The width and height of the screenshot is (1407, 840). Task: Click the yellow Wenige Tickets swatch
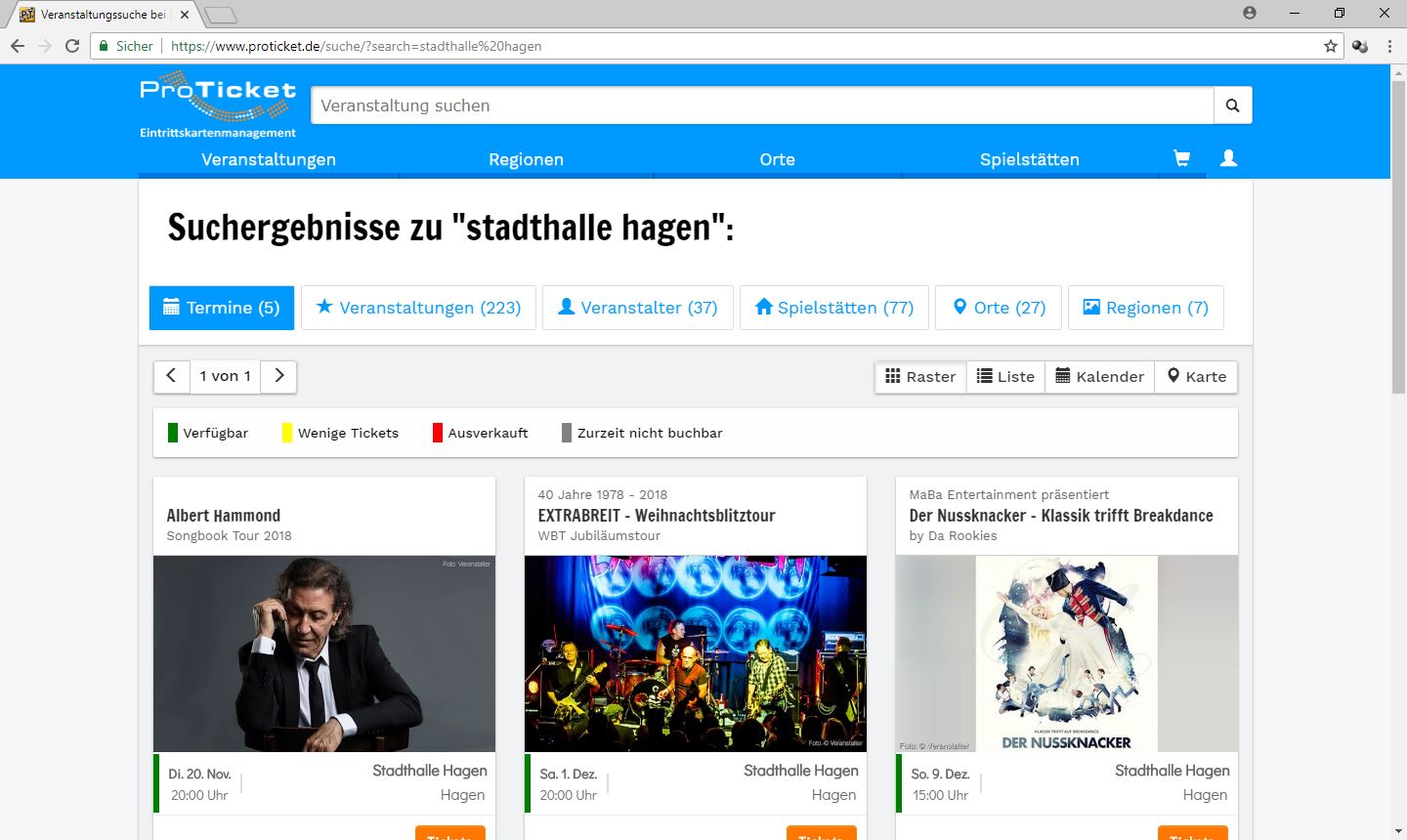coord(287,433)
